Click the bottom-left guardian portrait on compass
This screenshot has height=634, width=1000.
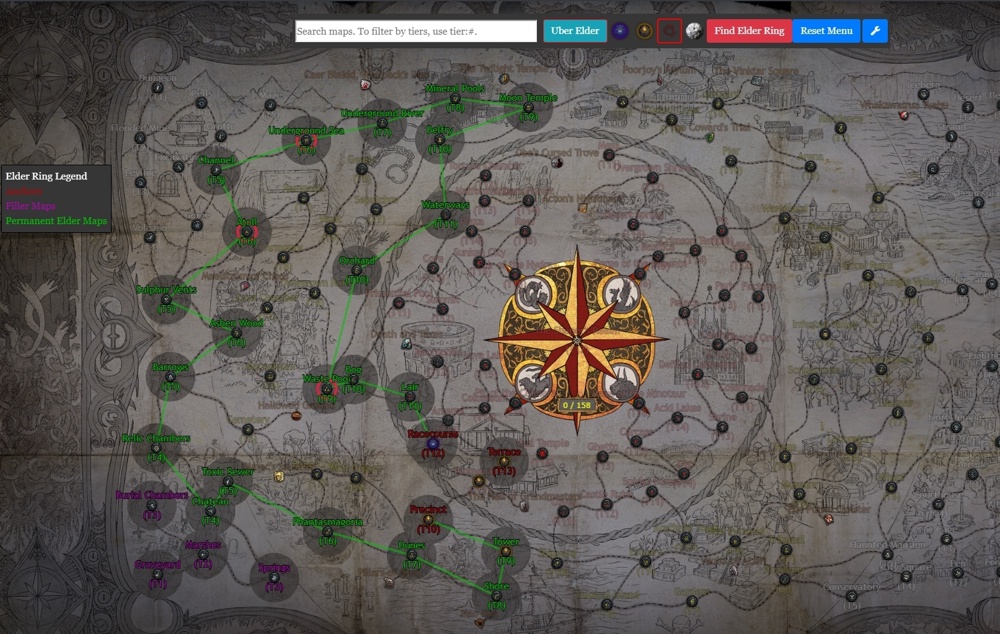[533, 381]
